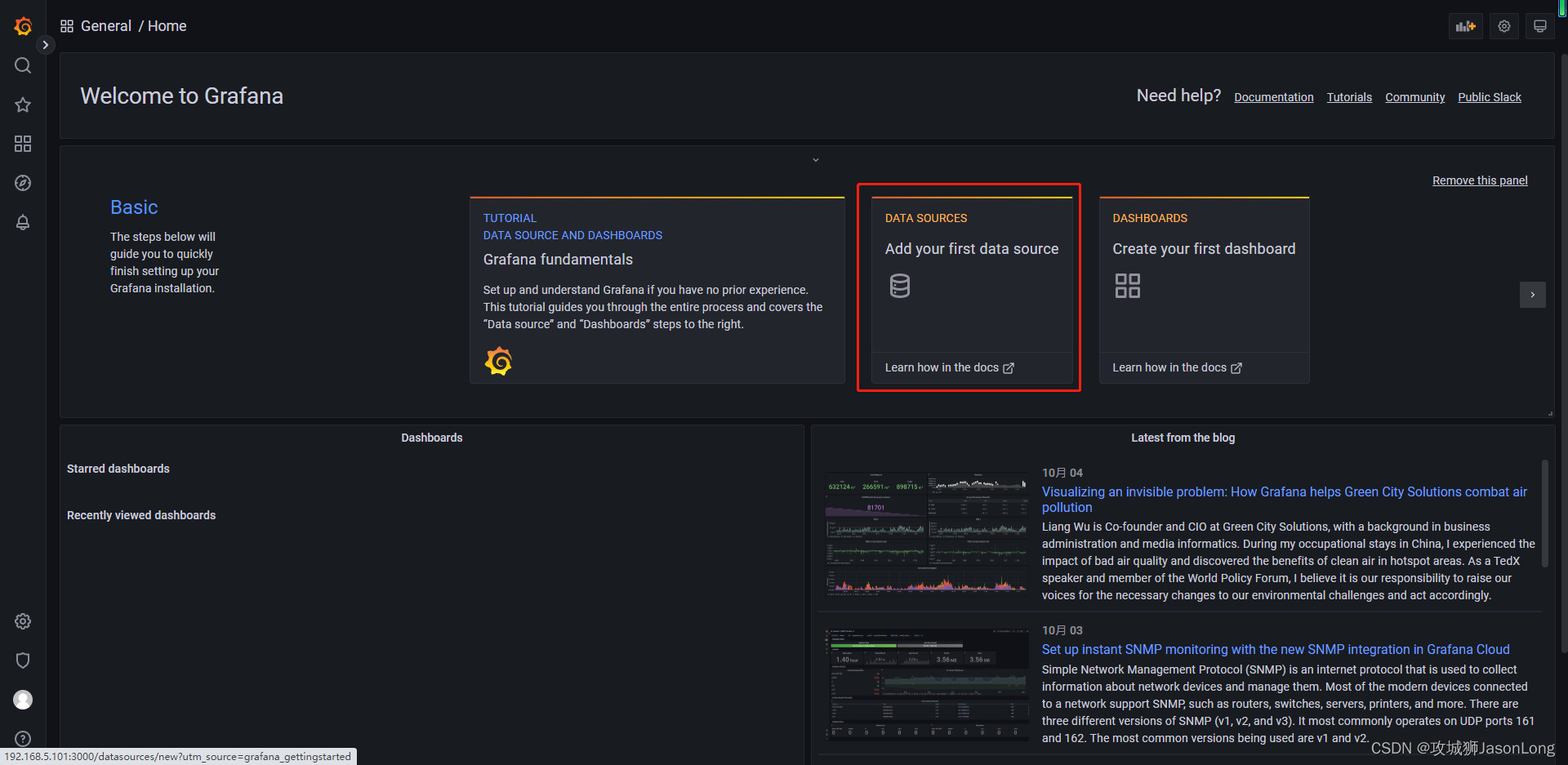The image size is (1568, 765).
Task: Open the SNMP monitoring blog post link
Action: point(1276,649)
